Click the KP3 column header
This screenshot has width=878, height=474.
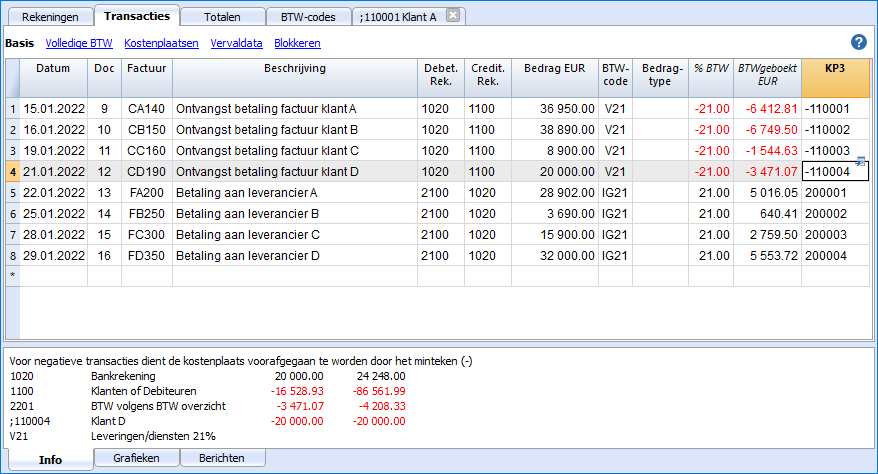pos(835,78)
